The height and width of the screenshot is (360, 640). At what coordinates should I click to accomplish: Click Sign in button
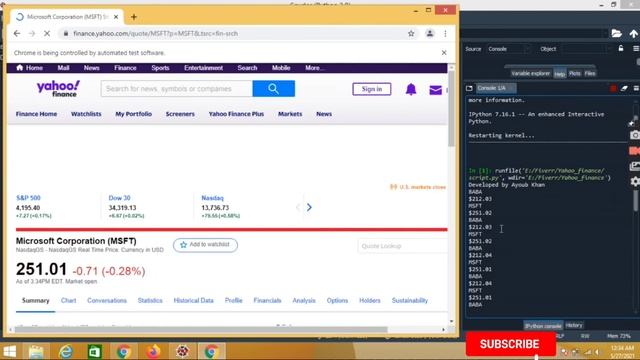[x=372, y=89]
